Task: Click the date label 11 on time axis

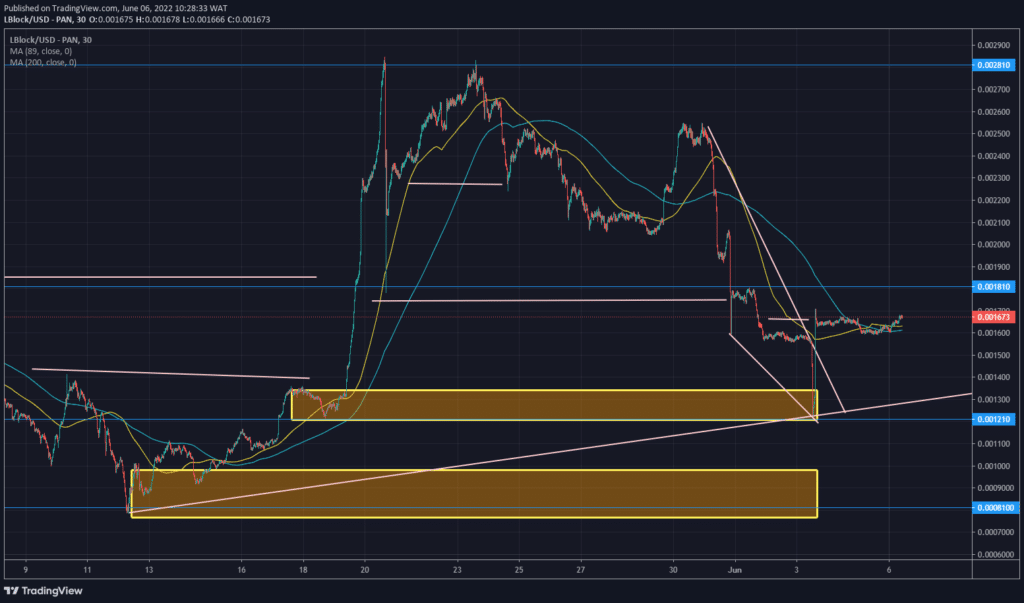Action: [x=88, y=570]
